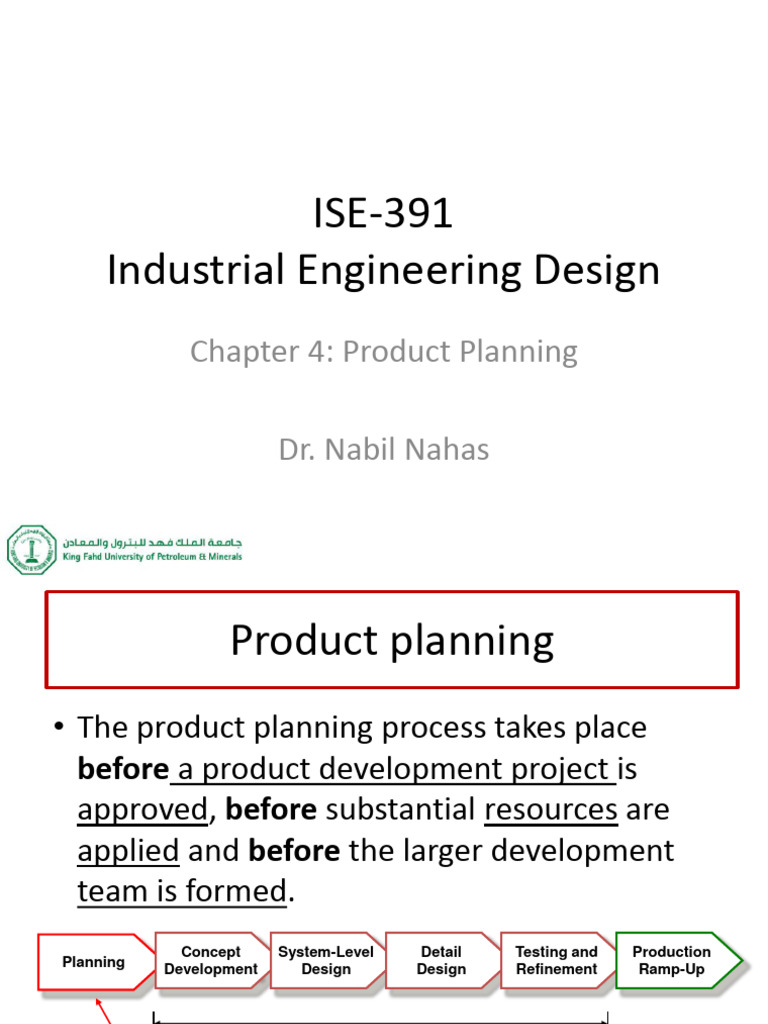Click the underlined word "resources"
This screenshot has height=1024, width=768.
(550, 810)
